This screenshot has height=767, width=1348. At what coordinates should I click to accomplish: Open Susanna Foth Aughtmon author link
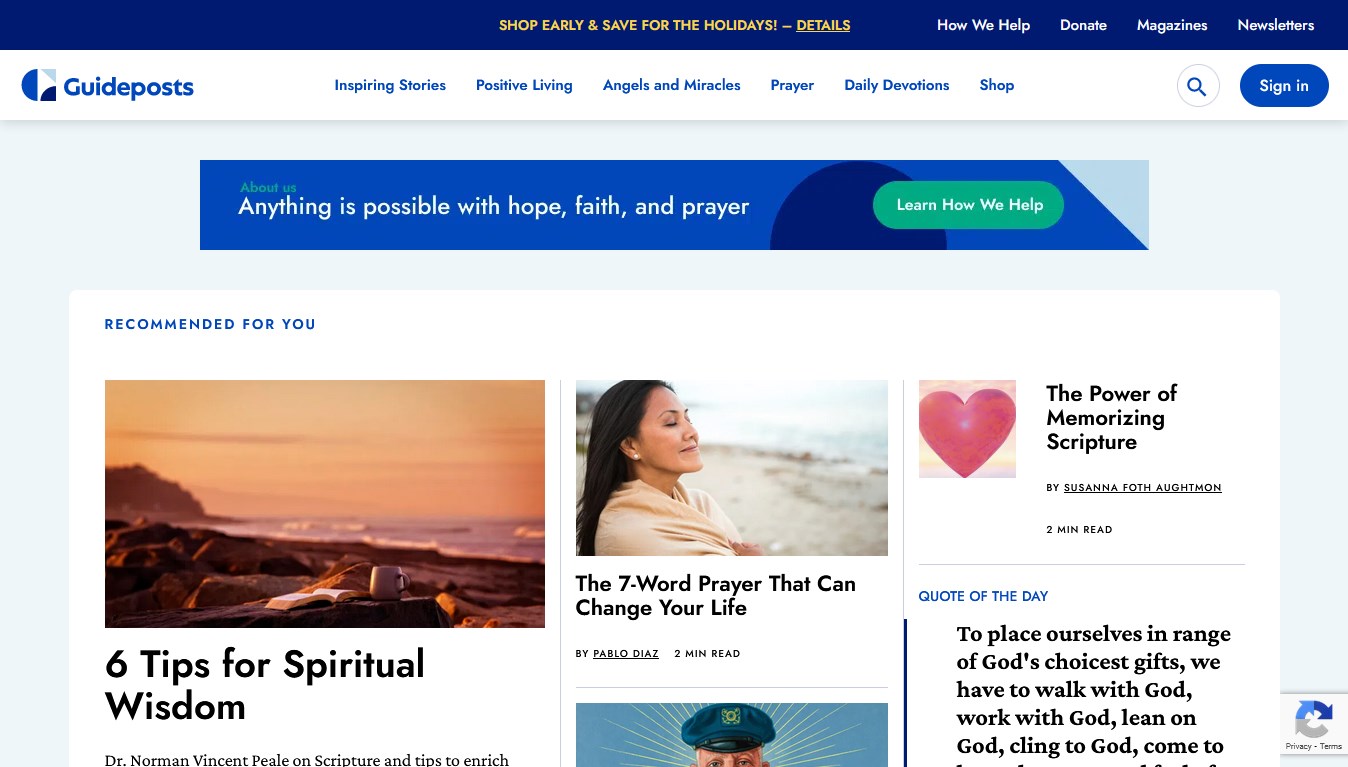[1142, 488]
